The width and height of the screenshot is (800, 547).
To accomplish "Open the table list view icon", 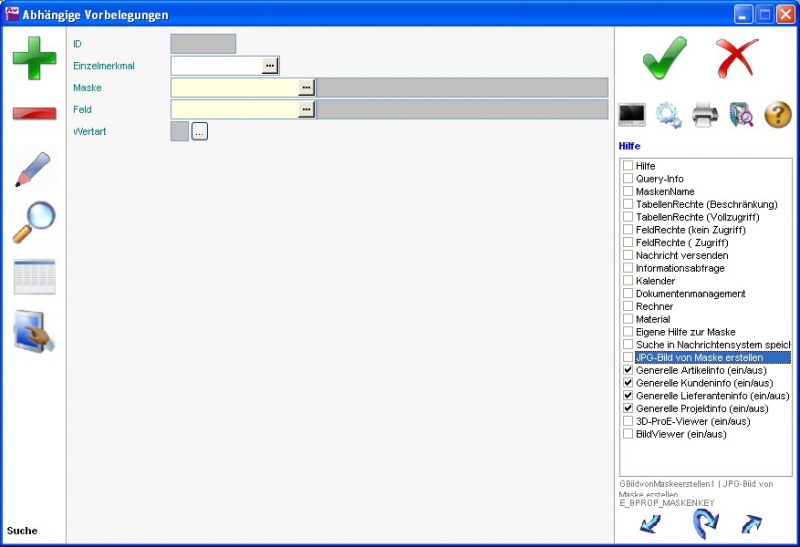I will (34, 277).
